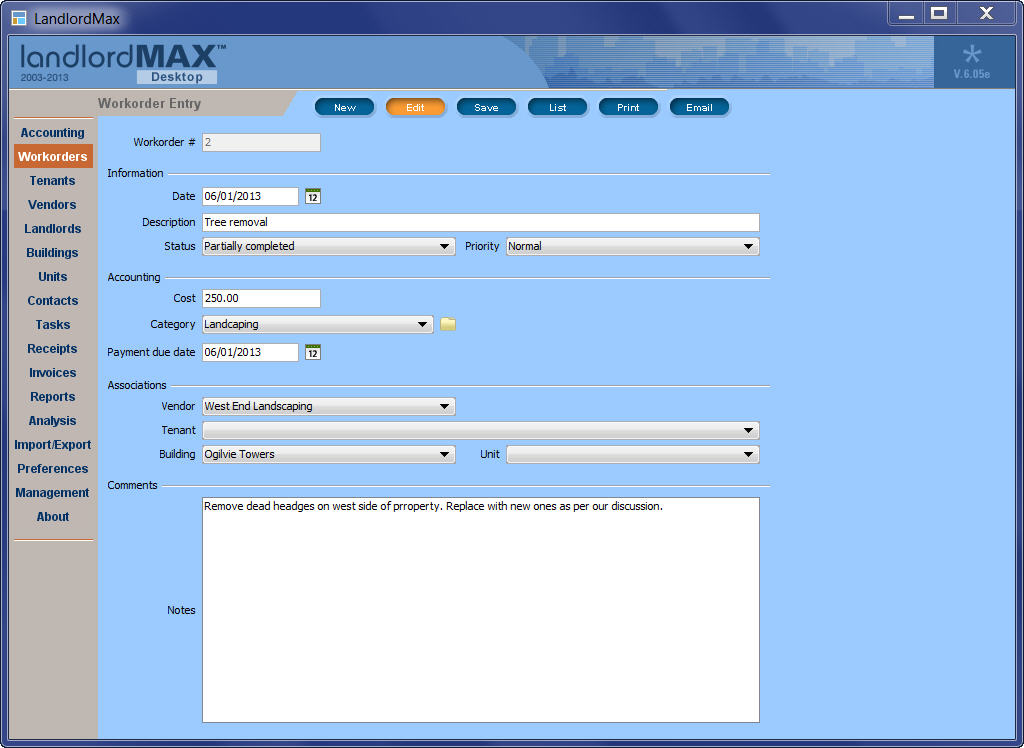Click the Payment due date input field
Screen dimensions: 1024x748
250,352
